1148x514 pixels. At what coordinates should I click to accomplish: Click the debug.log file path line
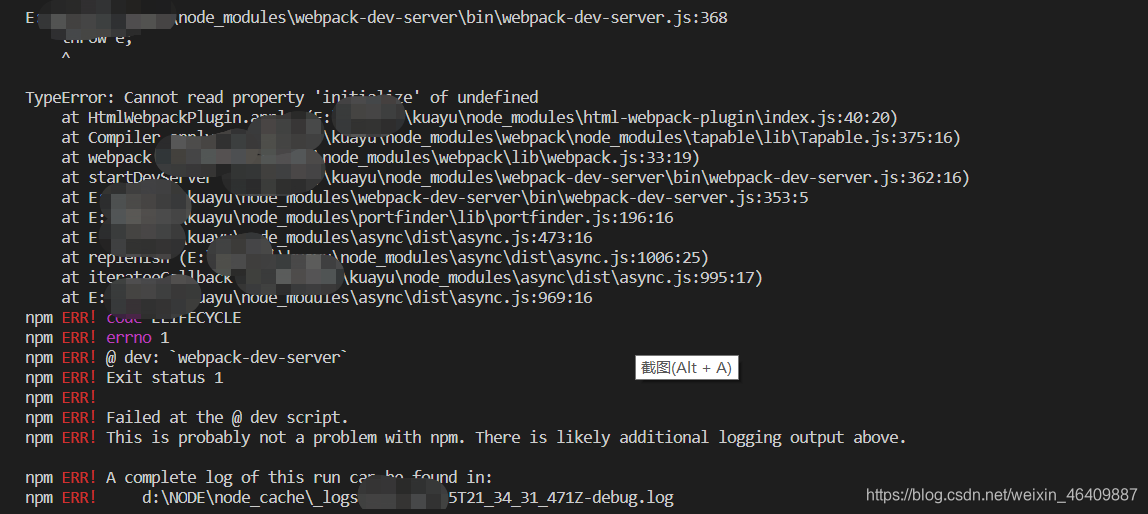349,498
